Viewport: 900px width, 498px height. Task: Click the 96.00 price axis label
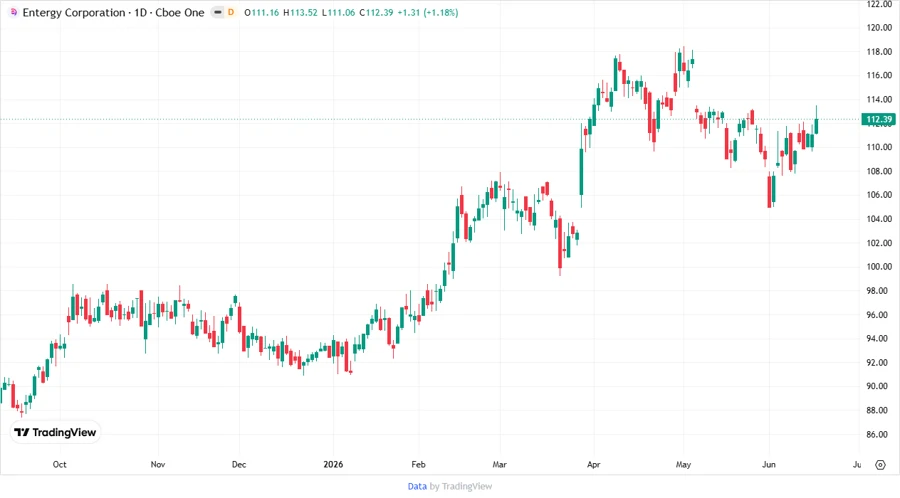pyautogui.click(x=879, y=314)
